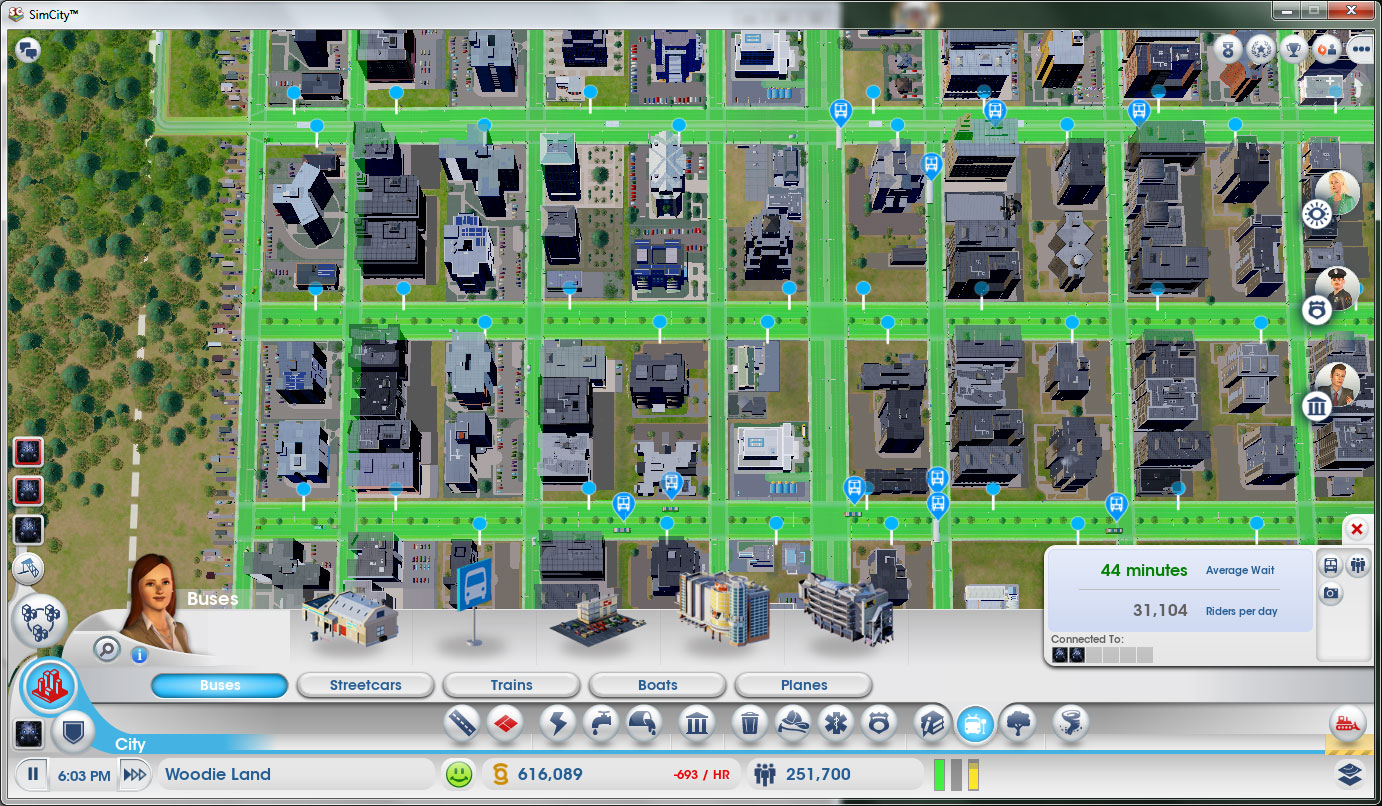This screenshot has width=1382, height=806.
Task: Open the Education menu icon
Action: [931, 723]
